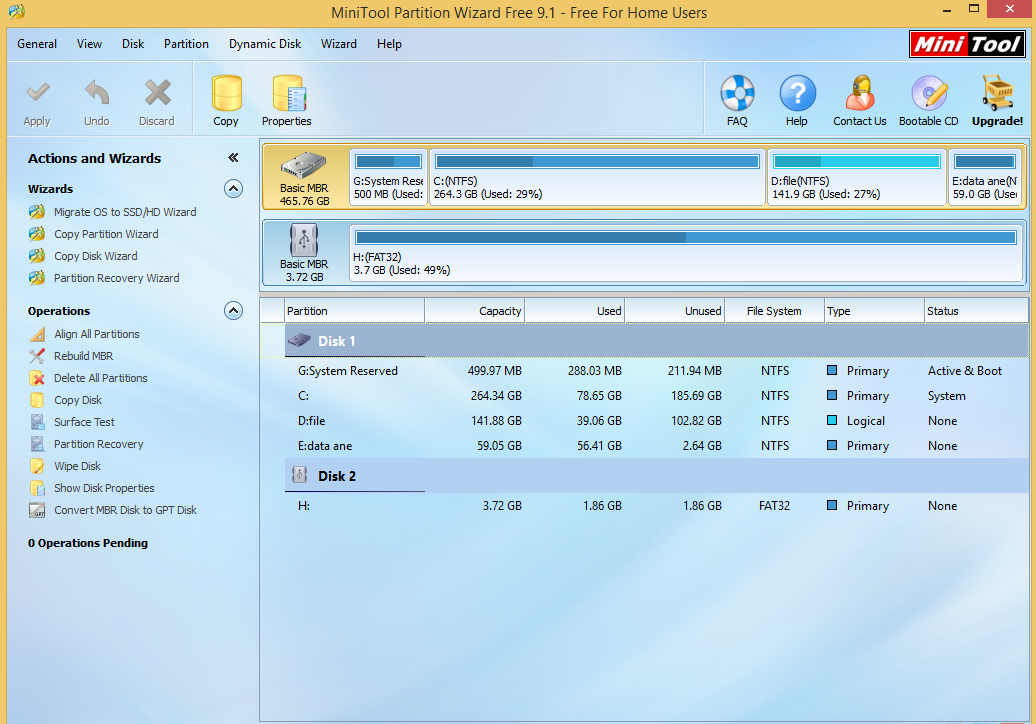
Task: Open the Wizard menu
Action: click(x=339, y=44)
